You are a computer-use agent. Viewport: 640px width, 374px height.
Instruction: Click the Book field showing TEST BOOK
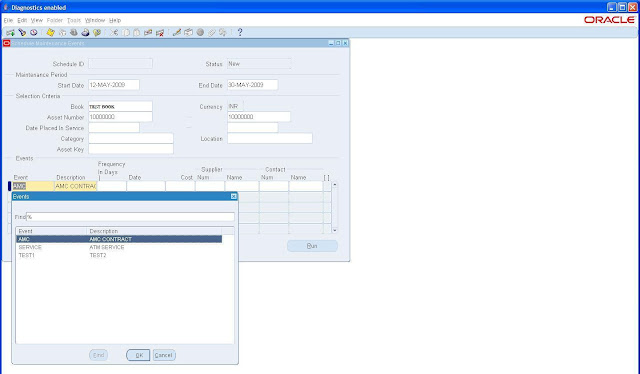coord(120,106)
